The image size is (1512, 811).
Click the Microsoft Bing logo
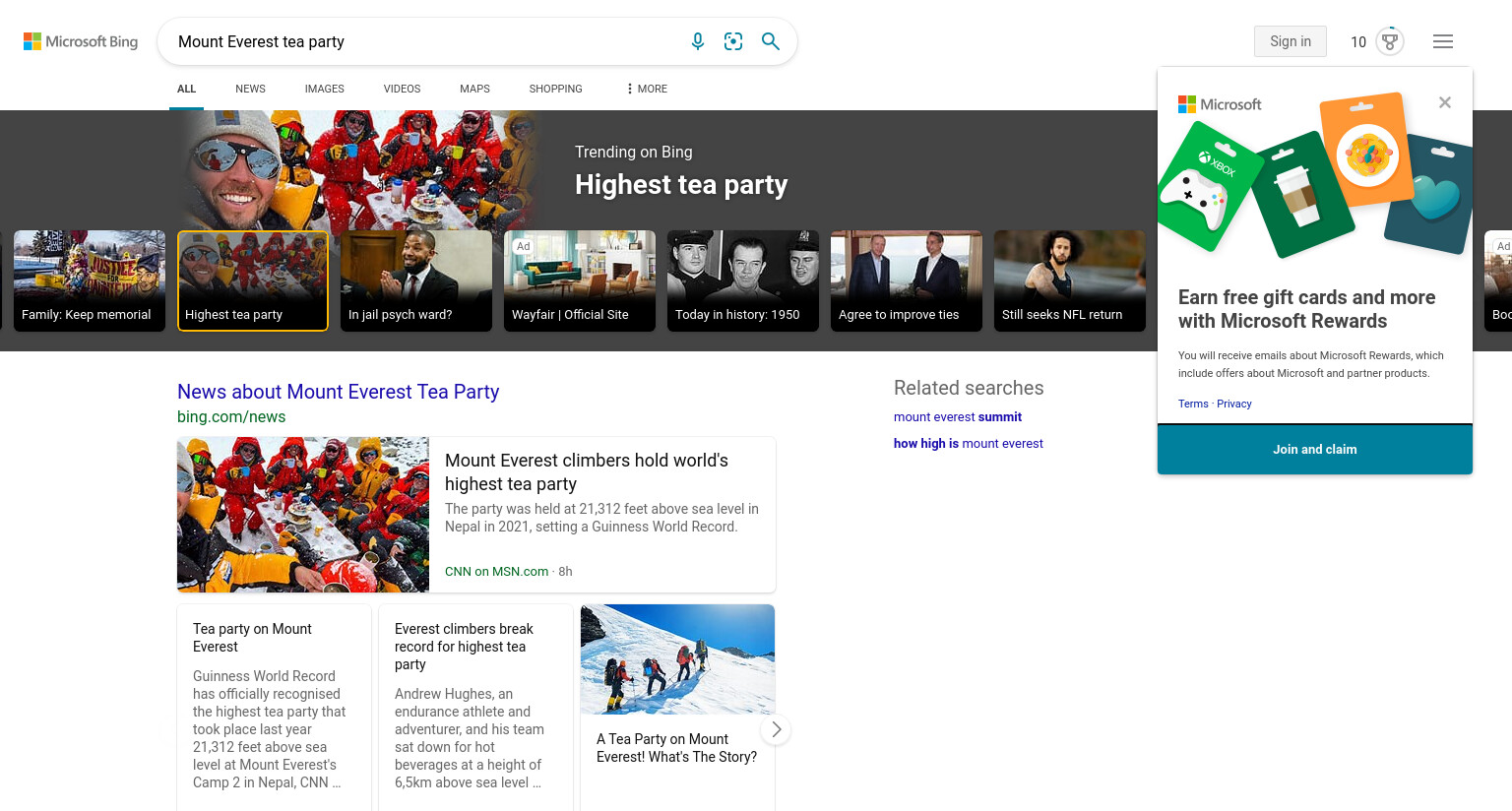click(x=81, y=41)
